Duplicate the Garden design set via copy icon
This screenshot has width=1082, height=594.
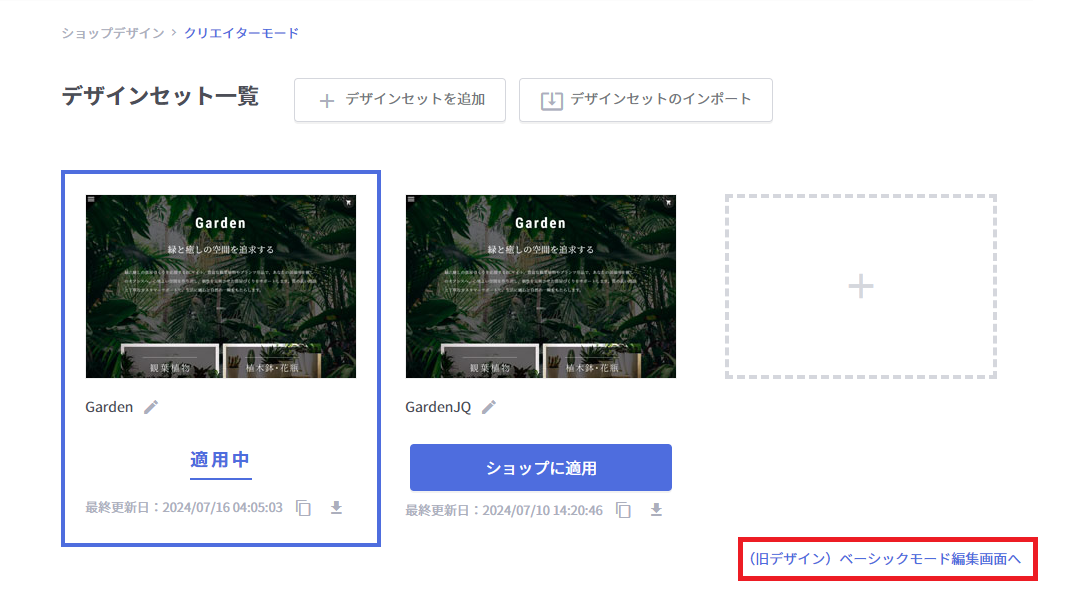click(x=304, y=508)
